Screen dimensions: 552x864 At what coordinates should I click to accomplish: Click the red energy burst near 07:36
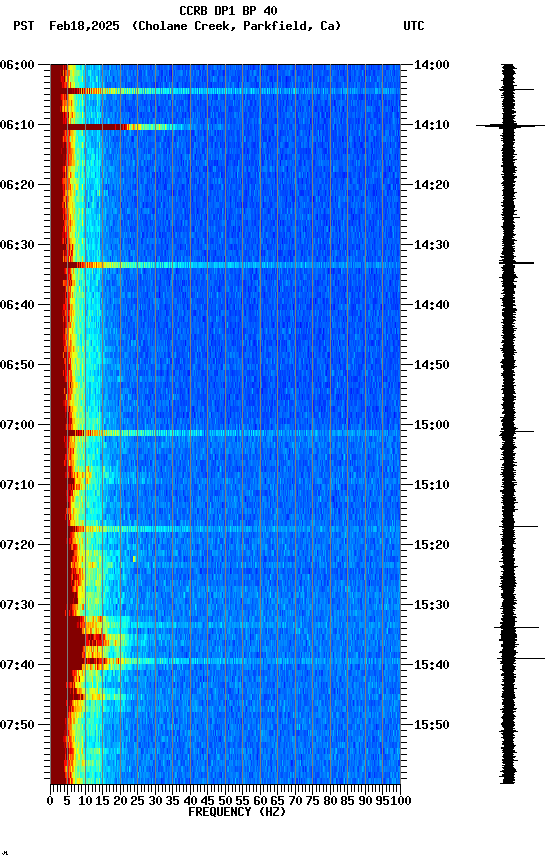click(95, 640)
